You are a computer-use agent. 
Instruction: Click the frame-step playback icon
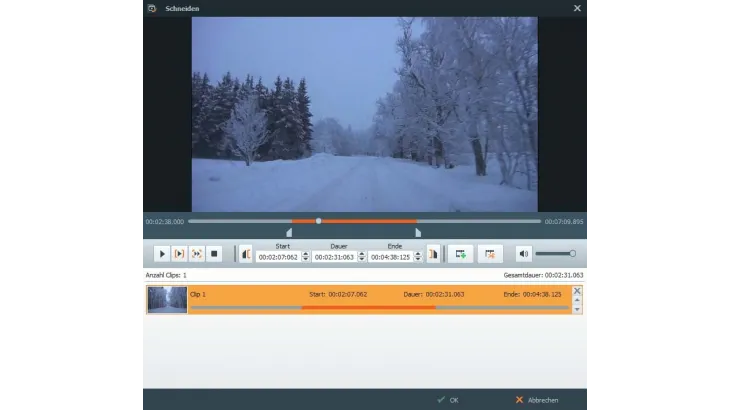click(x=197, y=255)
